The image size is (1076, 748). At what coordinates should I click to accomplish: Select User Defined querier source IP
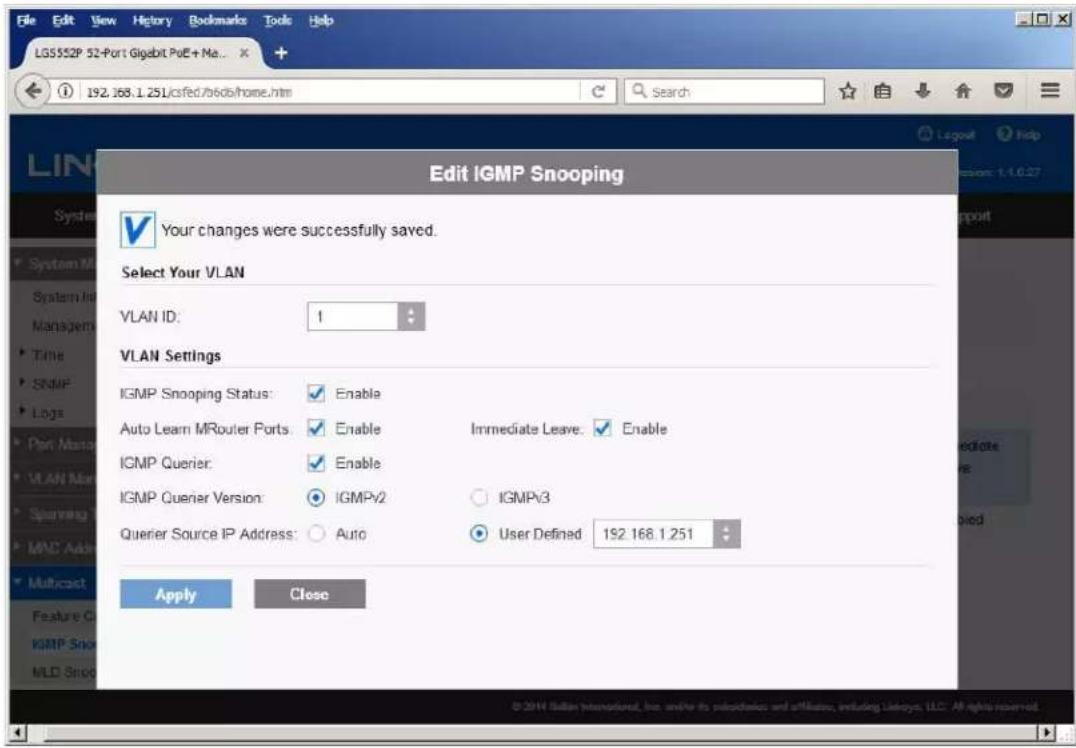[480, 534]
